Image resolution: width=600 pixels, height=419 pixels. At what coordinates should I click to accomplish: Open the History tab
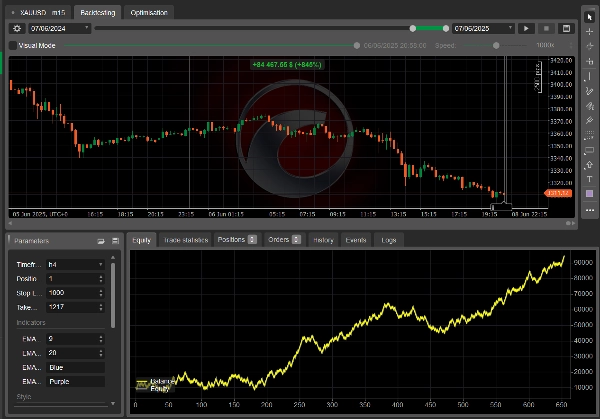coord(322,240)
